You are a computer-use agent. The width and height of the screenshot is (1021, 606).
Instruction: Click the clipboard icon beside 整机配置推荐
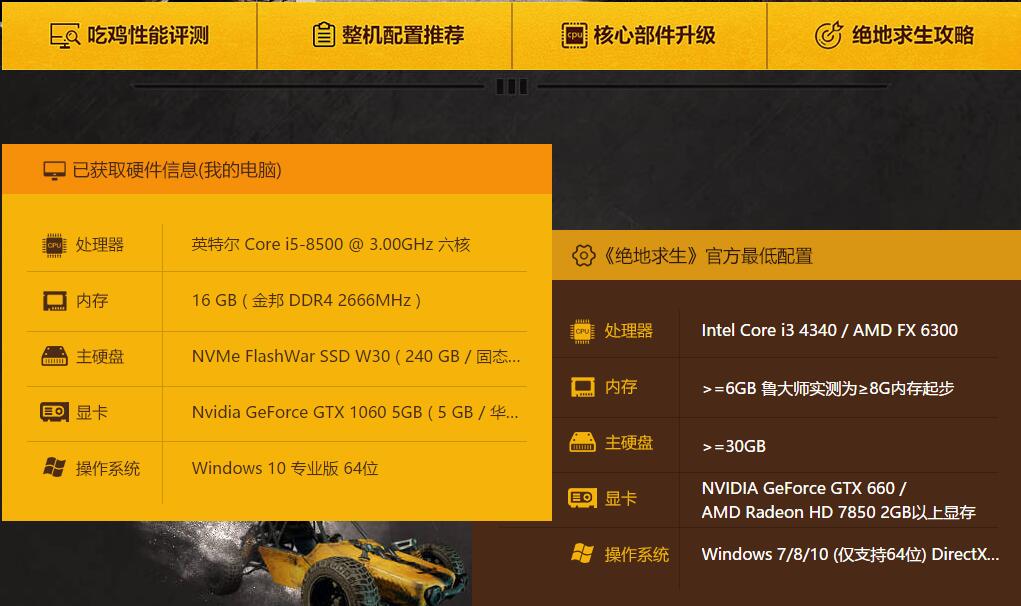coord(324,34)
